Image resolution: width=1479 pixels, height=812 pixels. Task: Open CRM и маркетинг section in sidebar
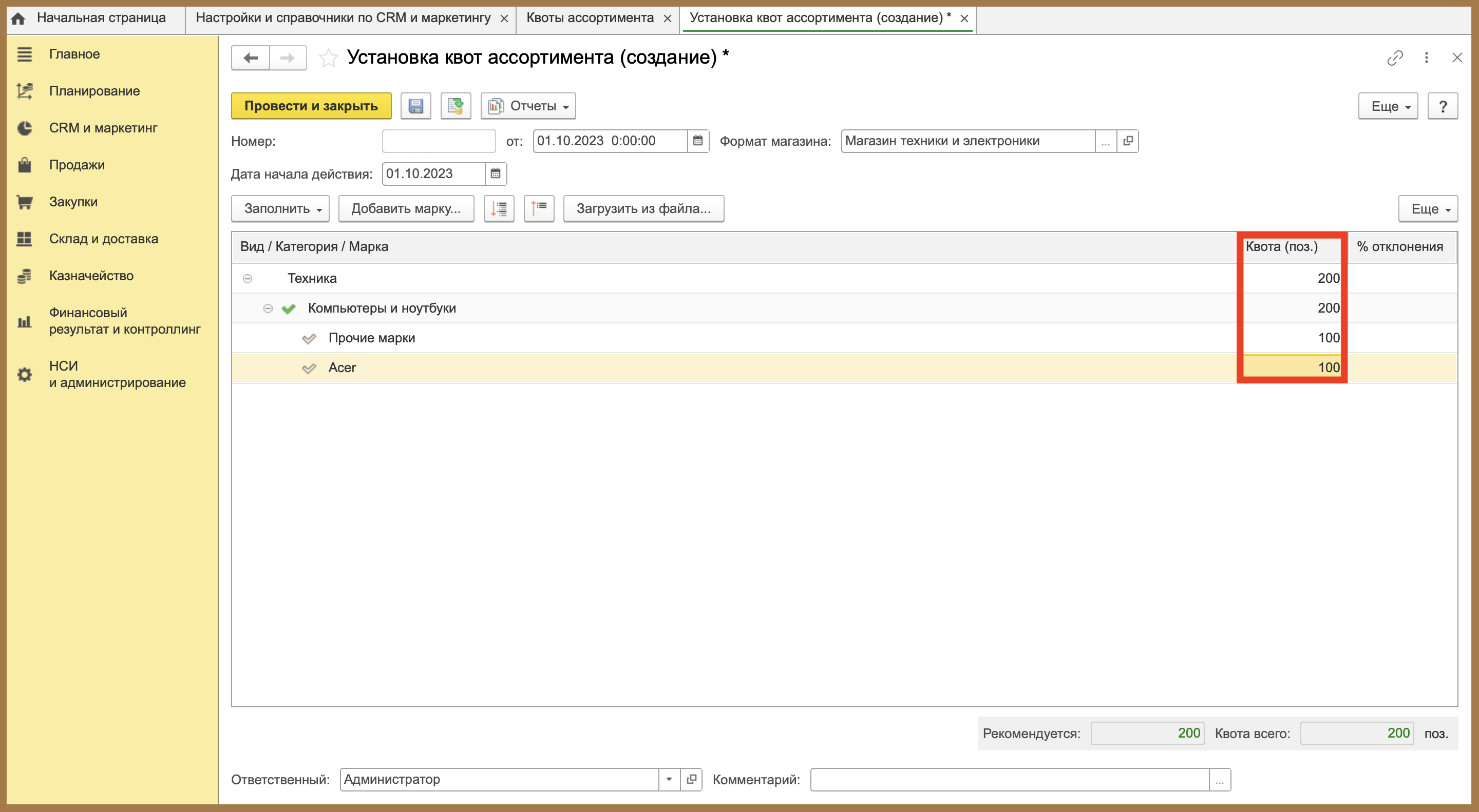pyautogui.click(x=103, y=128)
